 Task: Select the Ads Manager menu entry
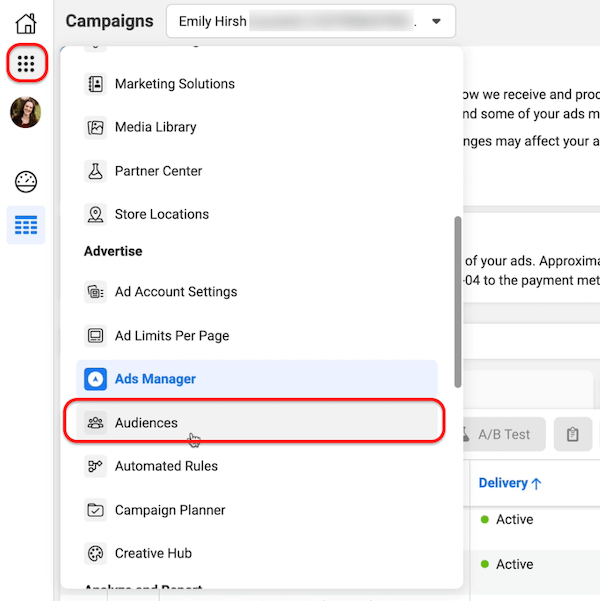click(256, 379)
